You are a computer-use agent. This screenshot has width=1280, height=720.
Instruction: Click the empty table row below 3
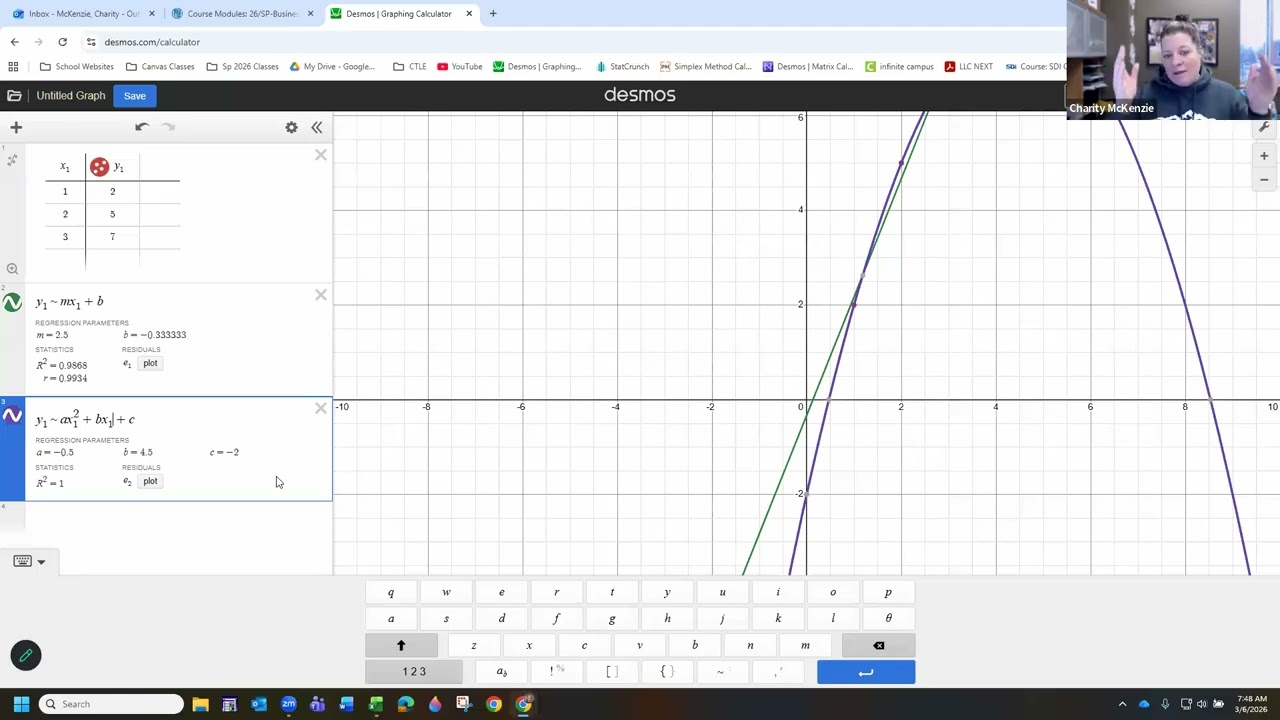(65, 259)
